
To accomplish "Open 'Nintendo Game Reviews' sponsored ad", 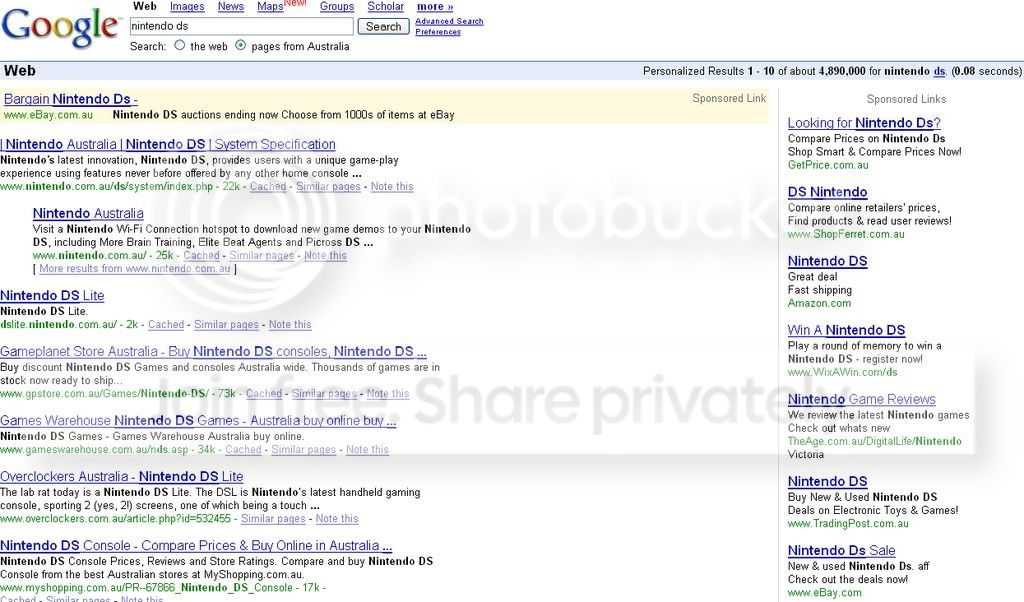I will click(861, 400).
